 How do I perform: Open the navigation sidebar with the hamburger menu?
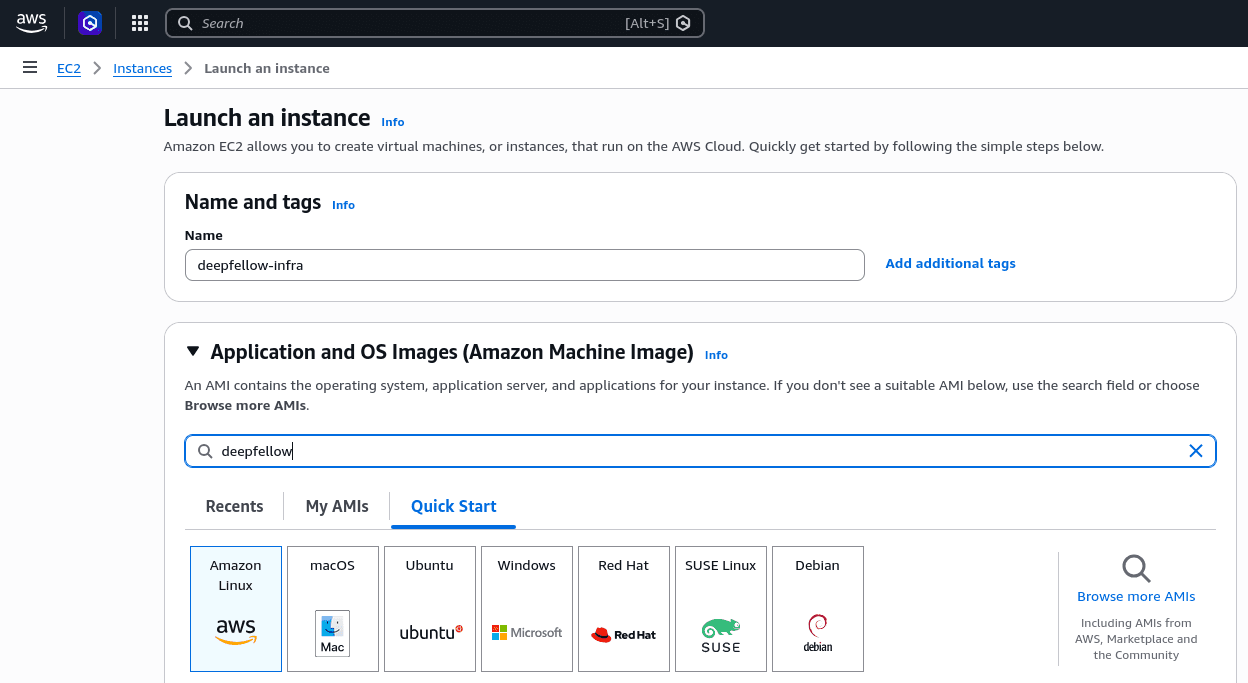29,67
